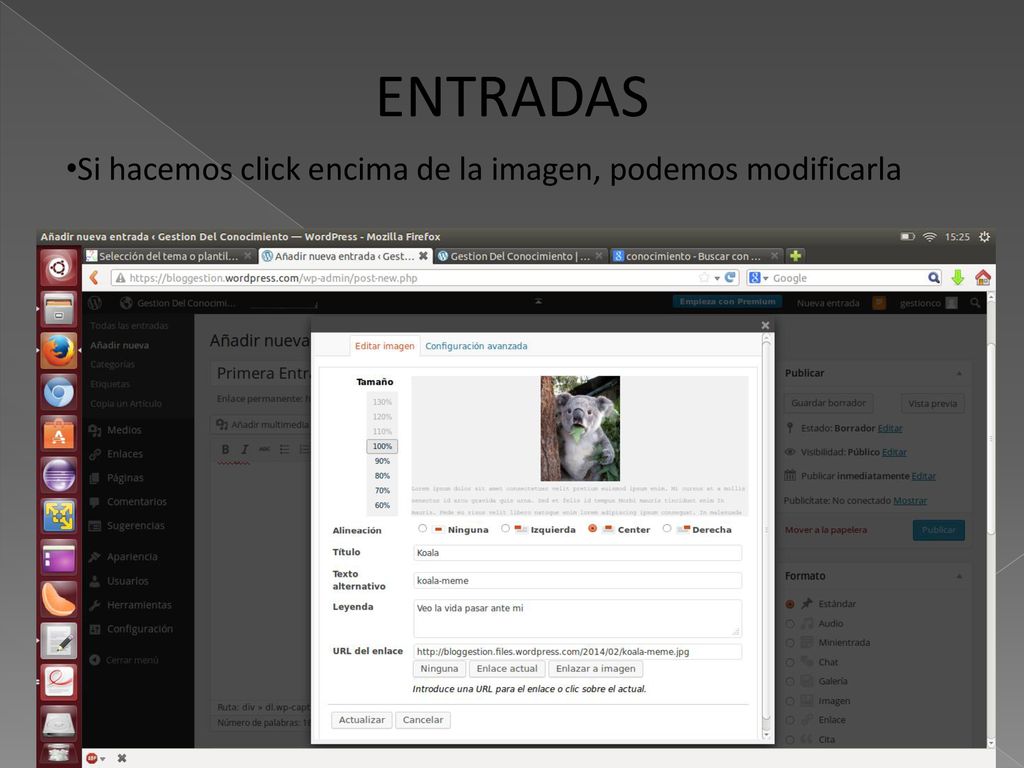Click the Bold formatting icon in editor
1024x768 pixels.
pos(225,449)
